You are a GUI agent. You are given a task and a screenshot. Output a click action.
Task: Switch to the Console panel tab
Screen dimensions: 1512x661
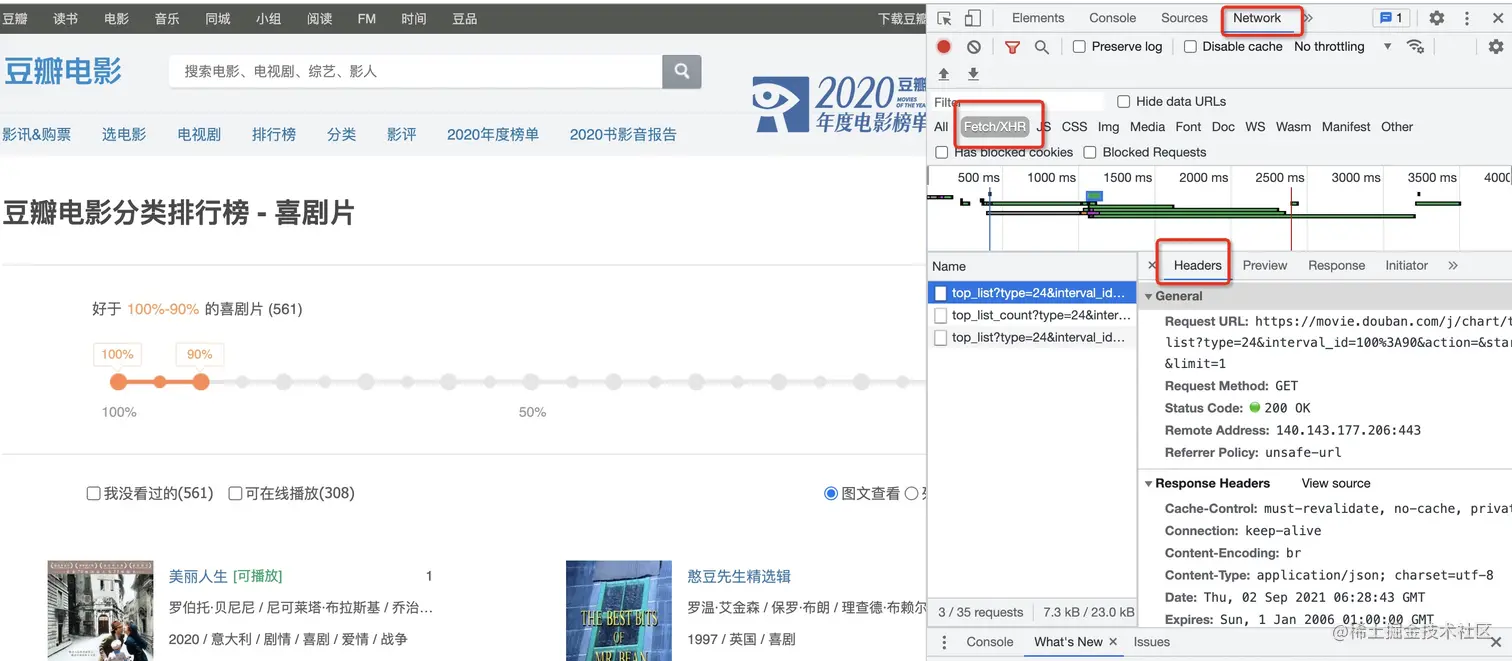pos(1113,18)
